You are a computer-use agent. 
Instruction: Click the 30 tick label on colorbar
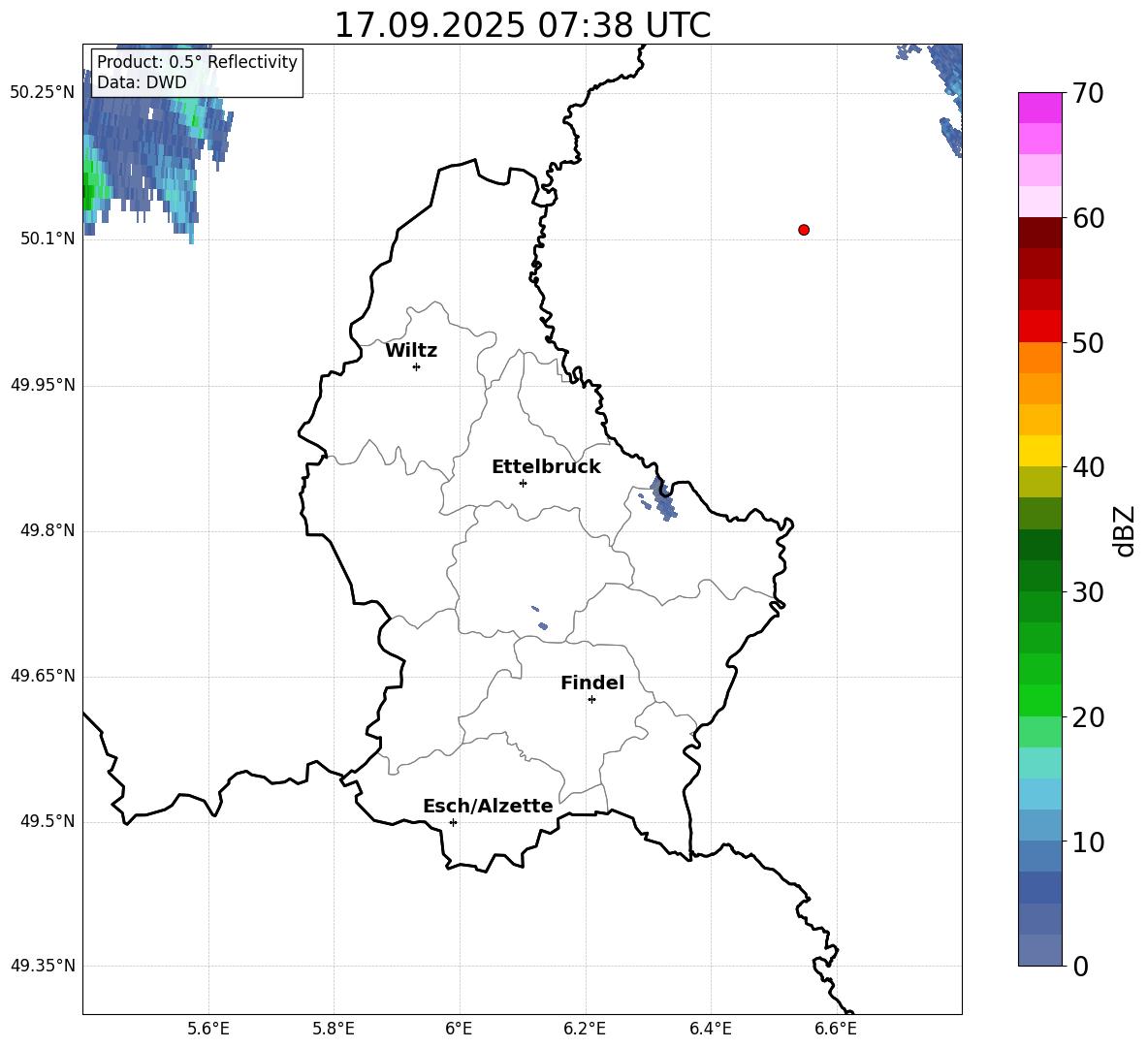click(1087, 592)
